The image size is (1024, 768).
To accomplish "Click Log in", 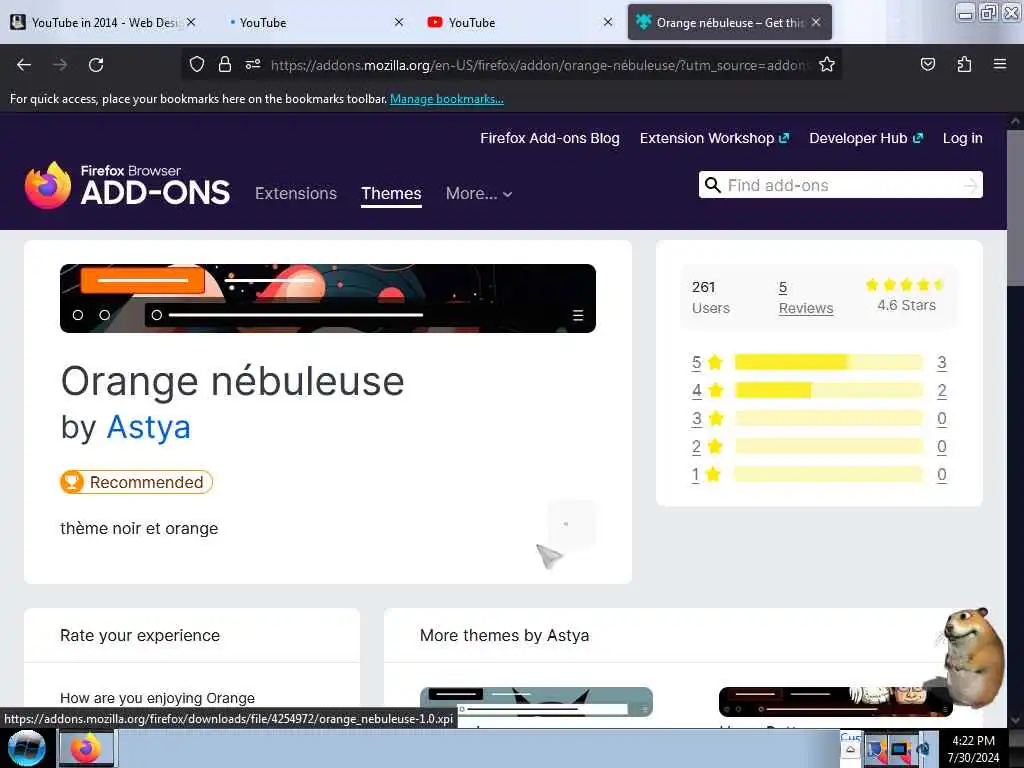I will click(963, 138).
